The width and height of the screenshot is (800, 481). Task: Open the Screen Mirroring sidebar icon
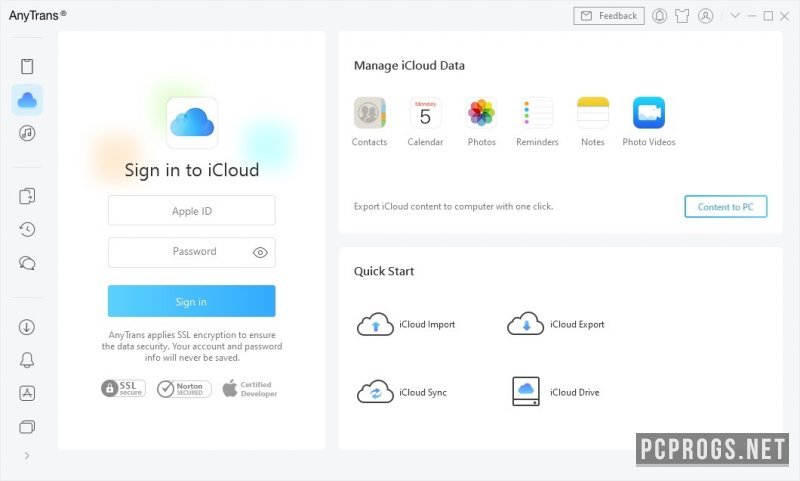pos(27,426)
